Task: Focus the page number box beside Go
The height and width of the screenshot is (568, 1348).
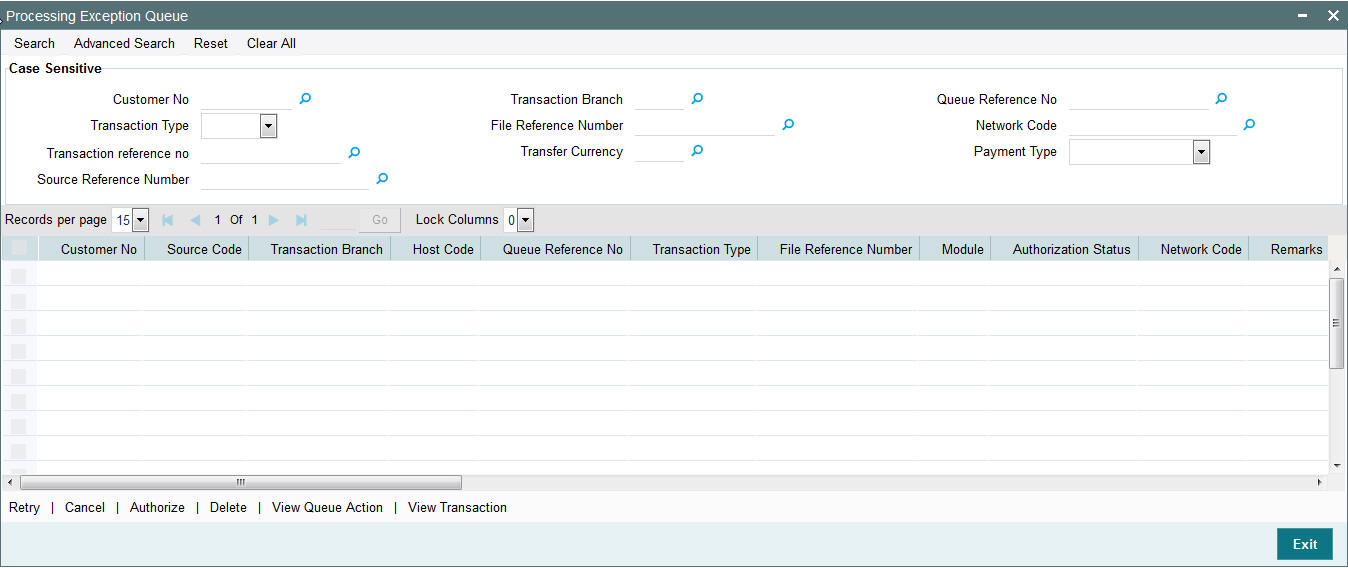Action: pos(337,220)
